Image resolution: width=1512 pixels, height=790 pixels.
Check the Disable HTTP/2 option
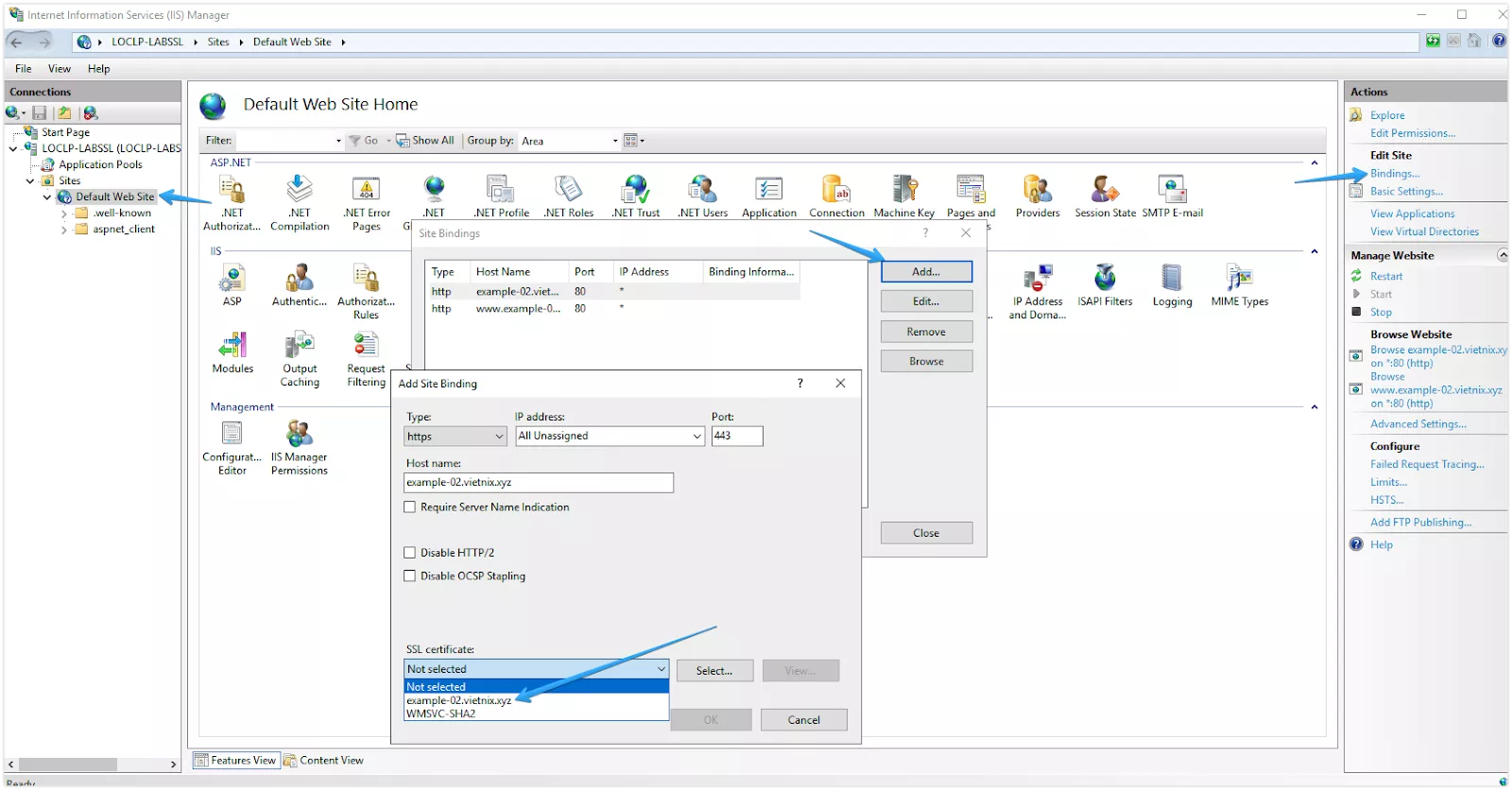point(410,553)
